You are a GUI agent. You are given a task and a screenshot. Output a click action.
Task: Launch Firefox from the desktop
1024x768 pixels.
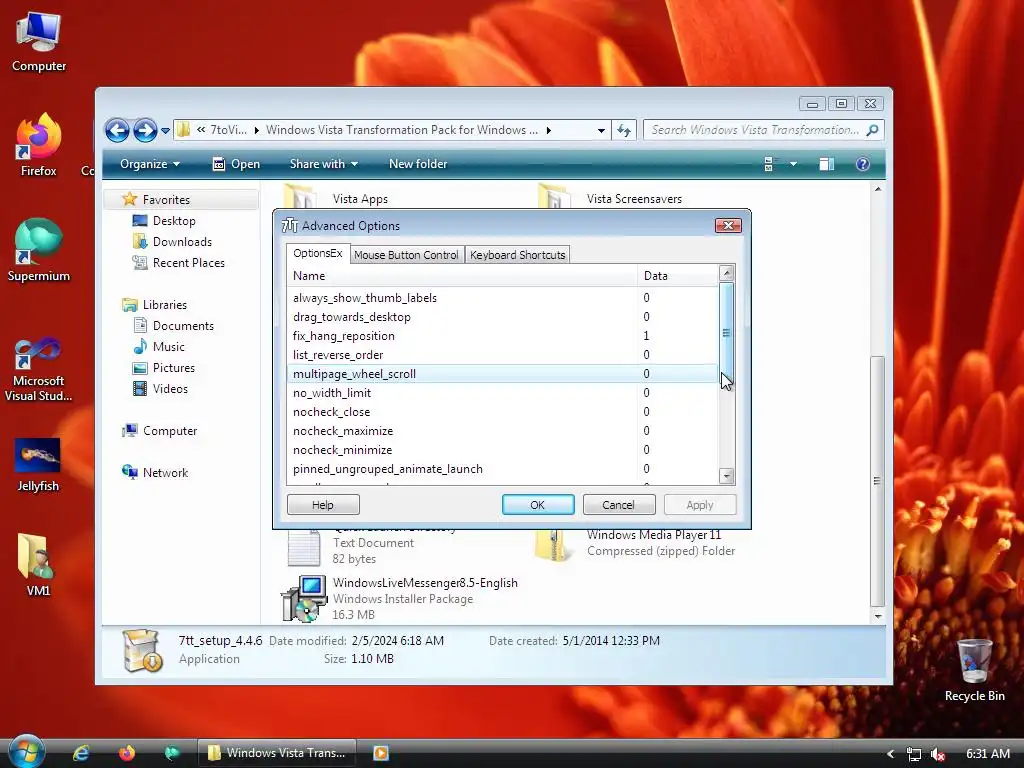pos(39,146)
